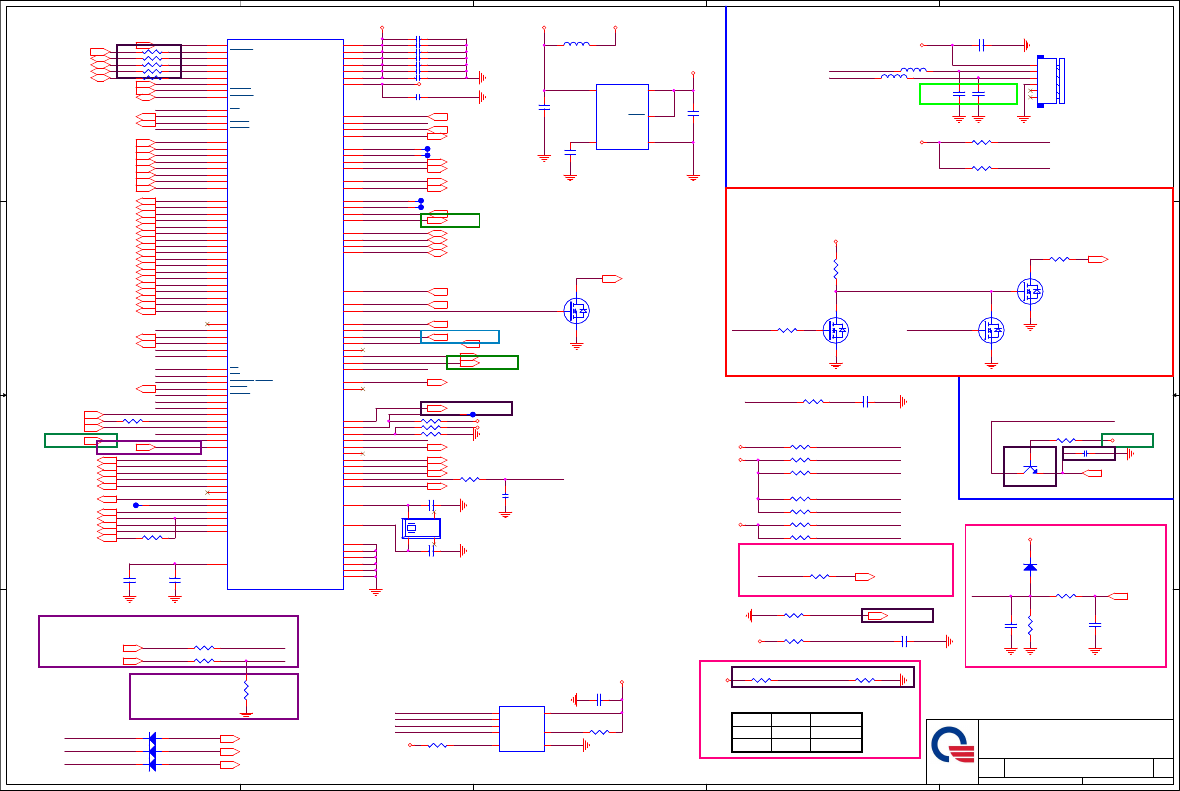Click the black table grid in the pink box
The height and width of the screenshot is (791, 1180).
pos(797,732)
